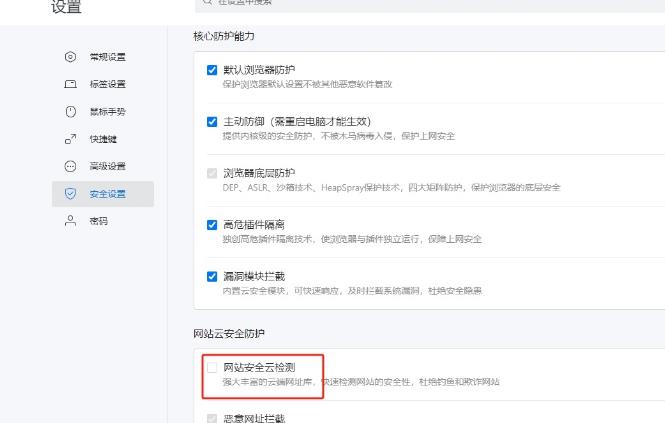This screenshot has width=665, height=423.
Task: Click the description starting with 强大丰富的云端网址库
Action: click(361, 382)
